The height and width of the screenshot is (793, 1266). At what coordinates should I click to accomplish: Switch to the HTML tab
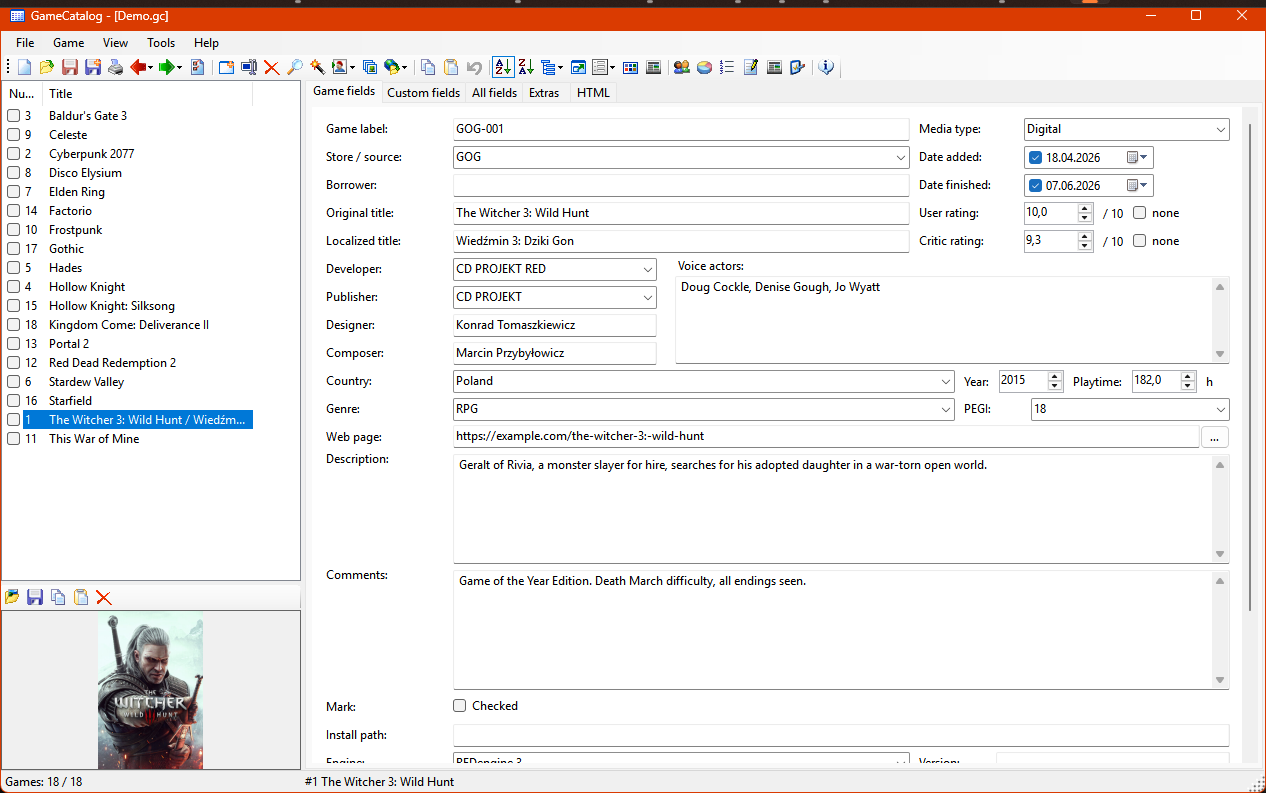[x=593, y=93]
